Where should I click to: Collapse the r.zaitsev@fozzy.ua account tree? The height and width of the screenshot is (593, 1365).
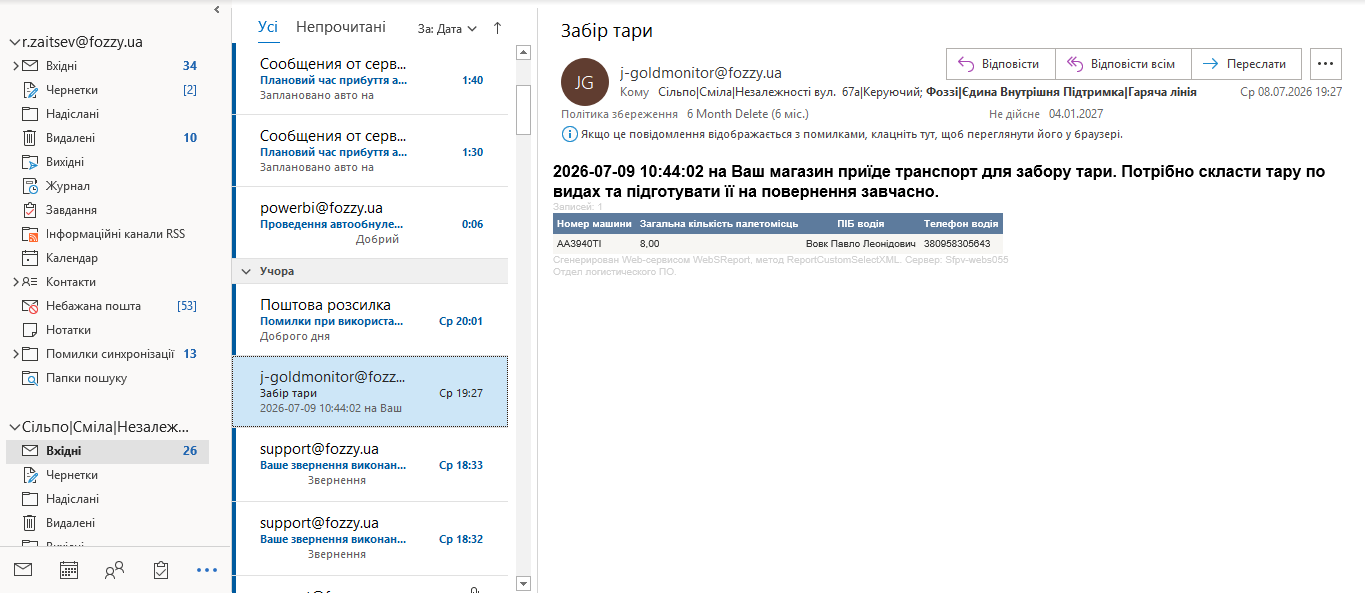click(x=14, y=42)
